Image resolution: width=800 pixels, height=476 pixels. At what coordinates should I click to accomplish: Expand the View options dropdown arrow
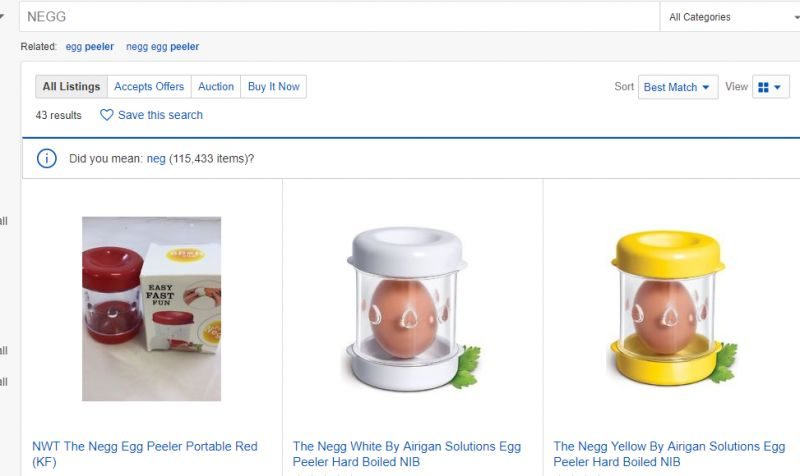[x=778, y=87]
